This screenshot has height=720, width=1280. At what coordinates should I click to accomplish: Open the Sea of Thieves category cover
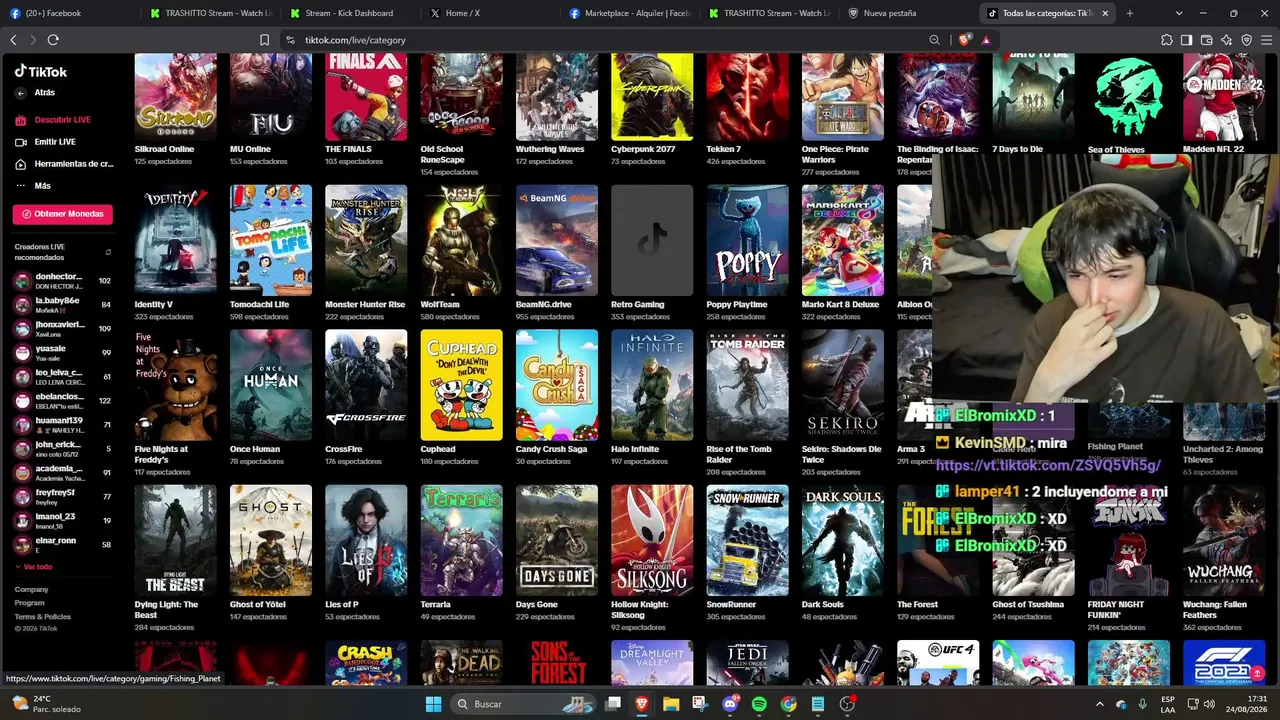(1129, 97)
